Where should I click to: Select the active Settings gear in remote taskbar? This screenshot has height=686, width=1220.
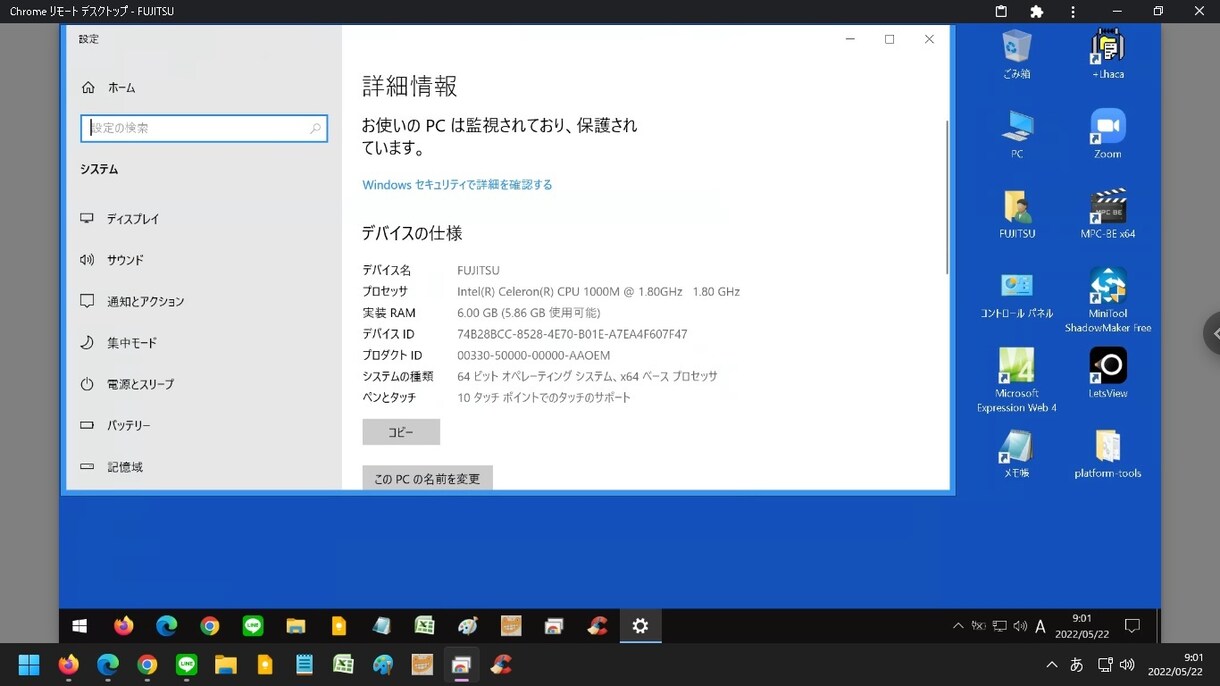point(640,626)
